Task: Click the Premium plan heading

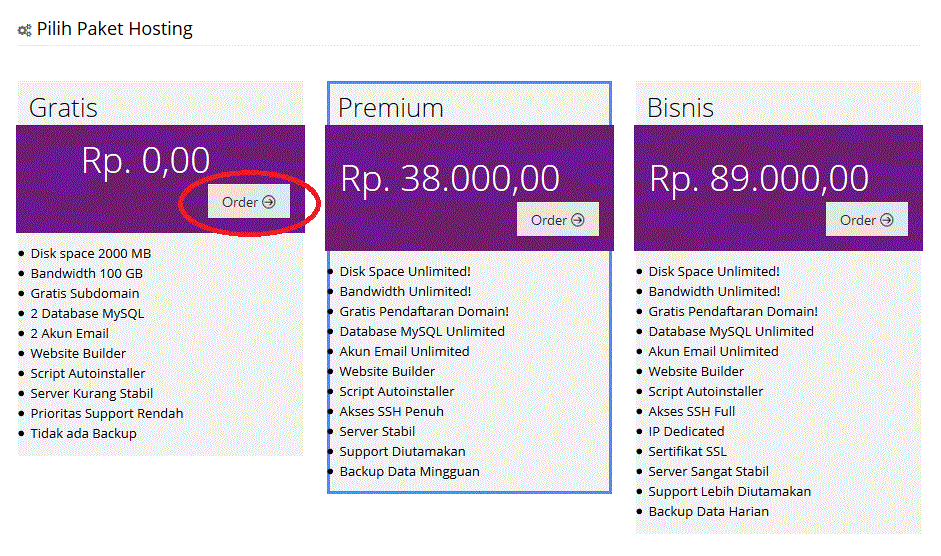Action: [390, 107]
